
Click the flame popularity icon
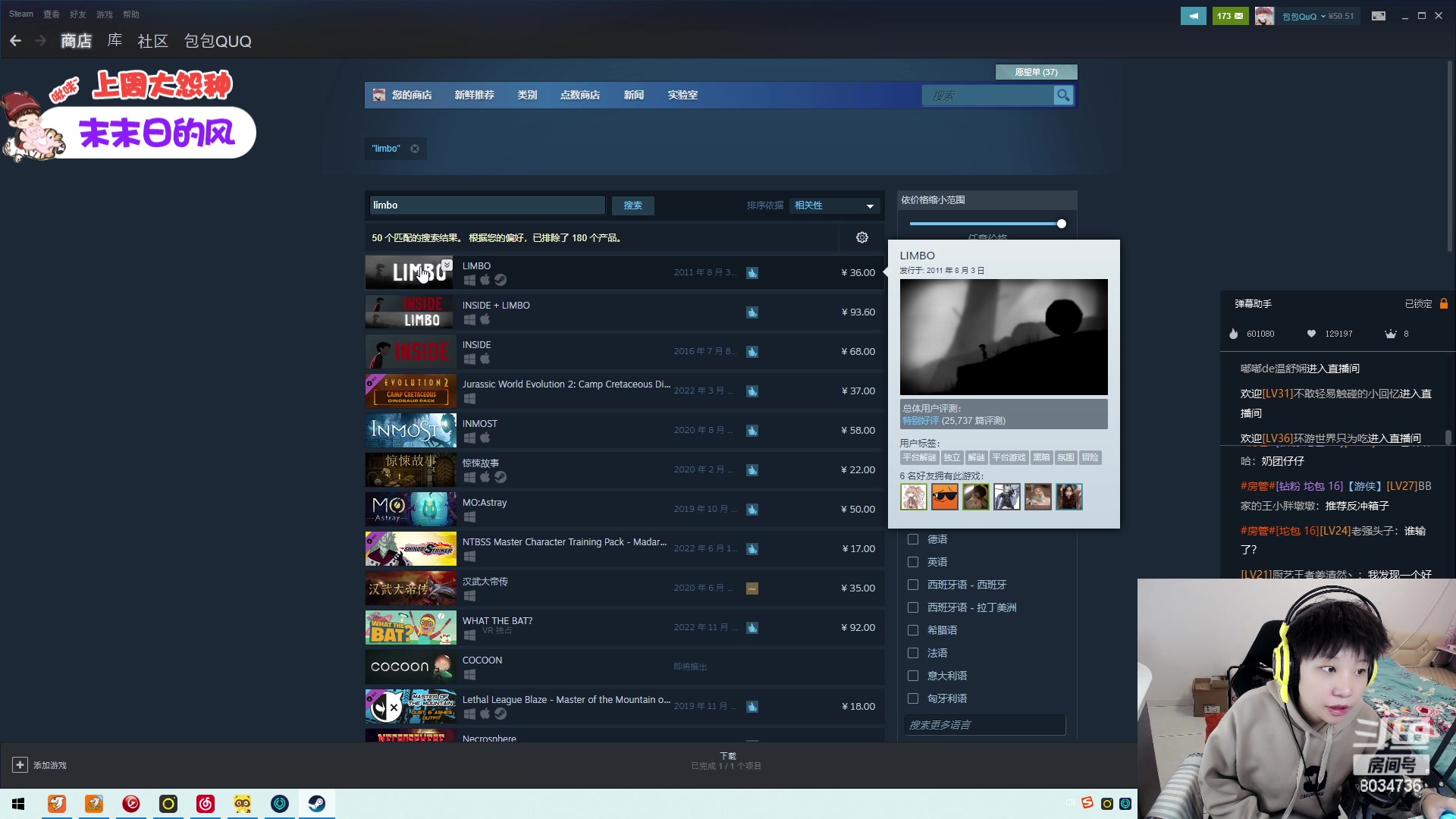[1233, 334]
